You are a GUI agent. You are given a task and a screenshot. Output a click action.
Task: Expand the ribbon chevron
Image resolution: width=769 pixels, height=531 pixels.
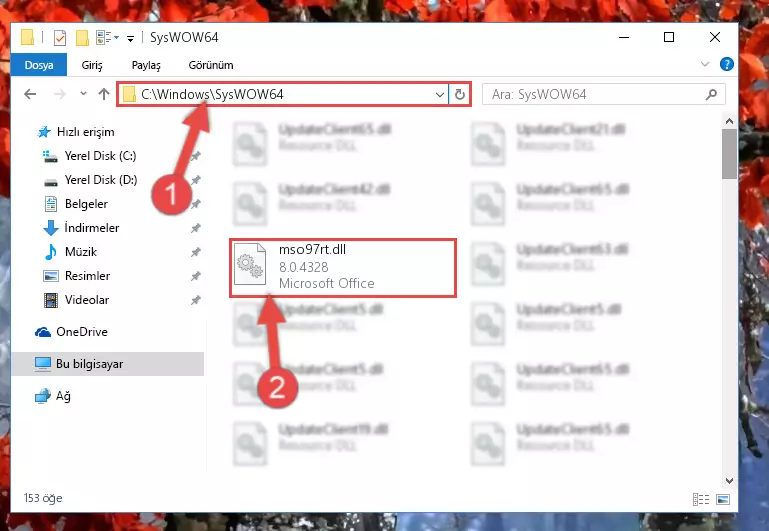pyautogui.click(x=705, y=64)
